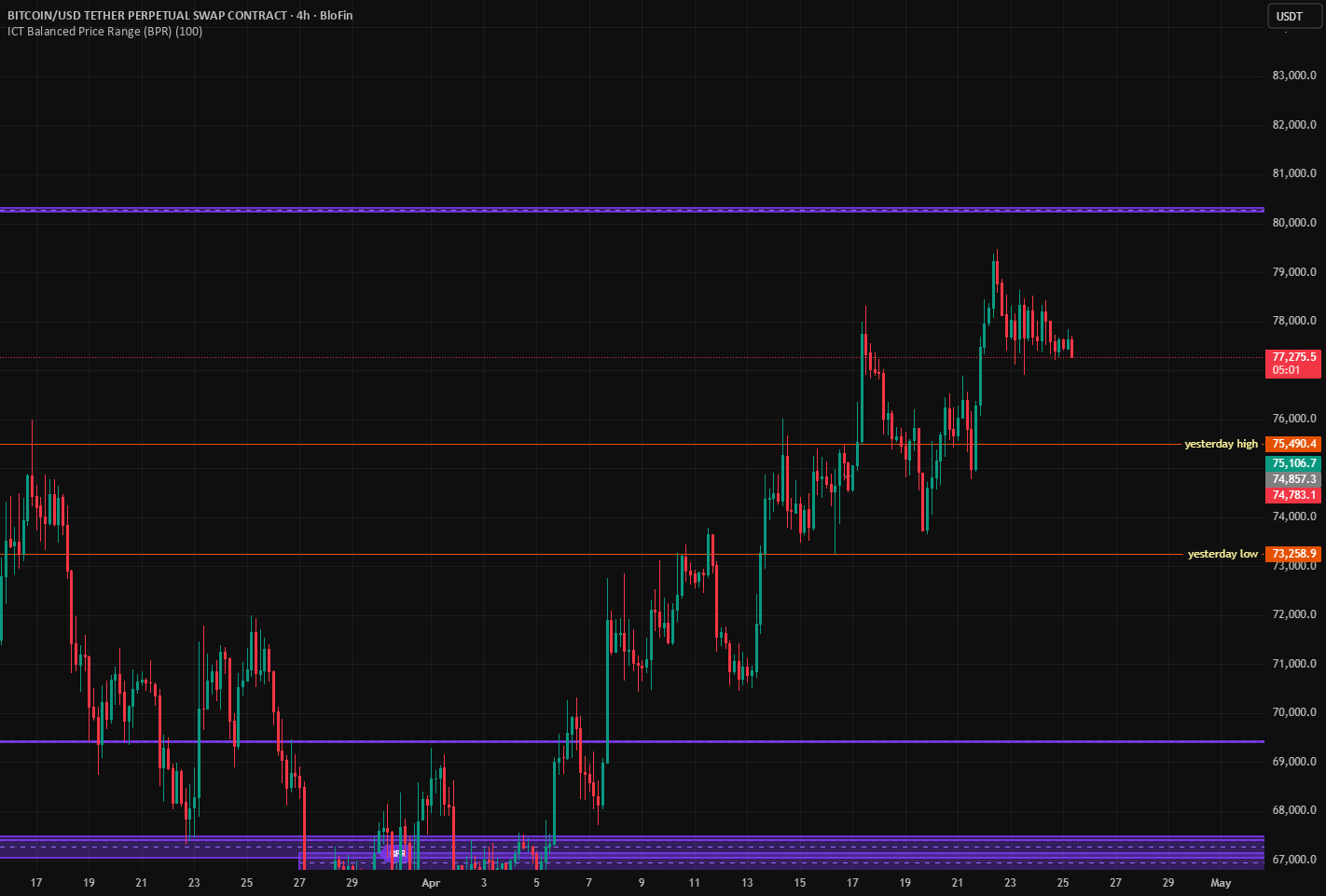The height and width of the screenshot is (896, 1326).
Task: Click the 79,000.0 price axis label
Action: pyautogui.click(x=1294, y=272)
